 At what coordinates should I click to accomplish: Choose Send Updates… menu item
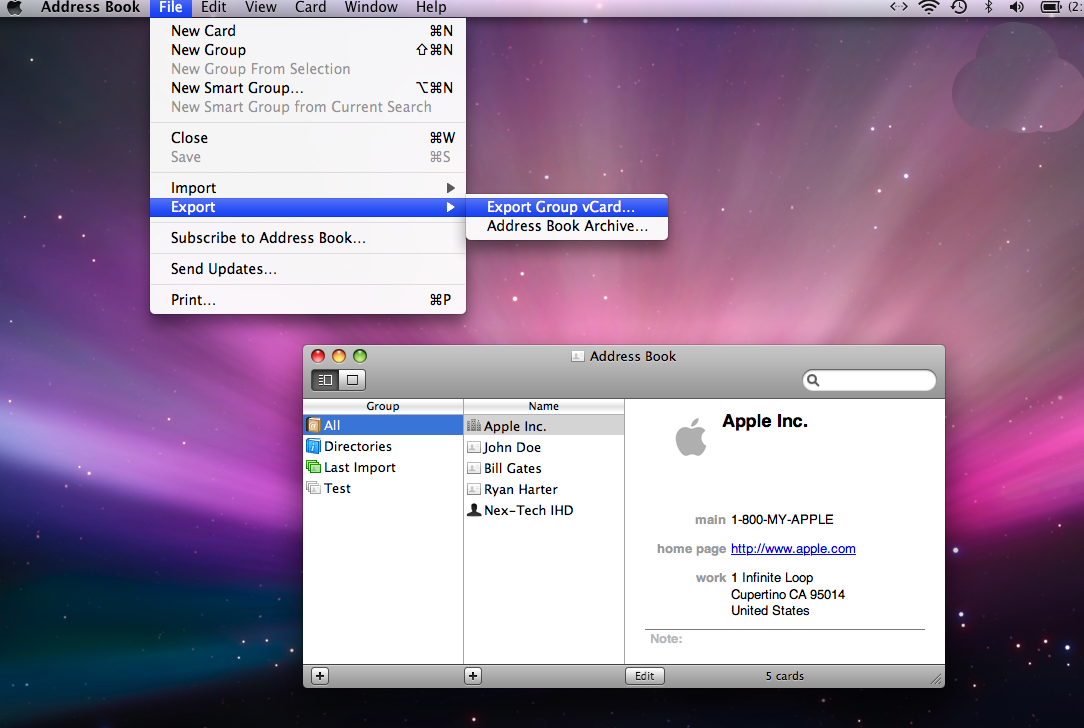tap(308, 269)
